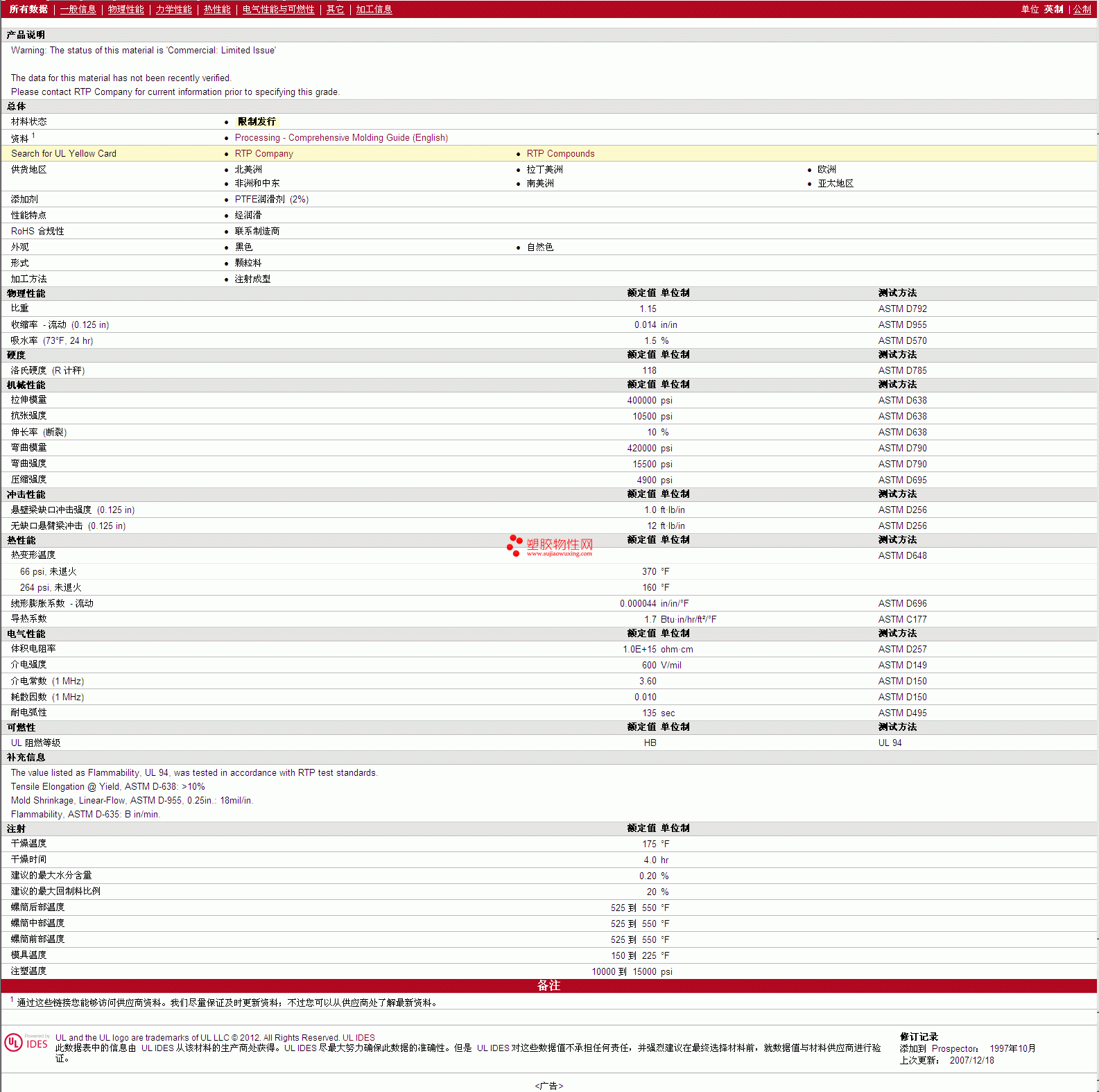Click the 塑胶物性网 watermark logo
Image resolution: width=1099 pixels, height=1092 pixels.
550,546
